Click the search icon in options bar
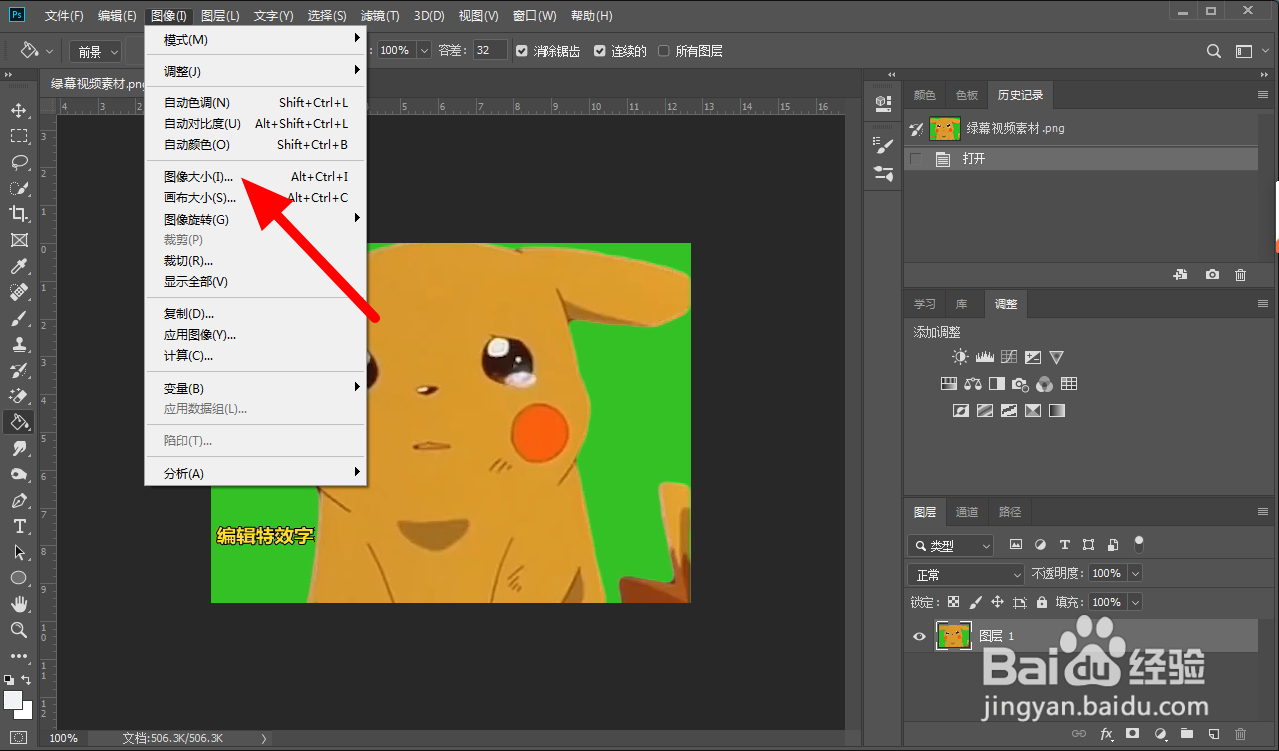 (1214, 51)
